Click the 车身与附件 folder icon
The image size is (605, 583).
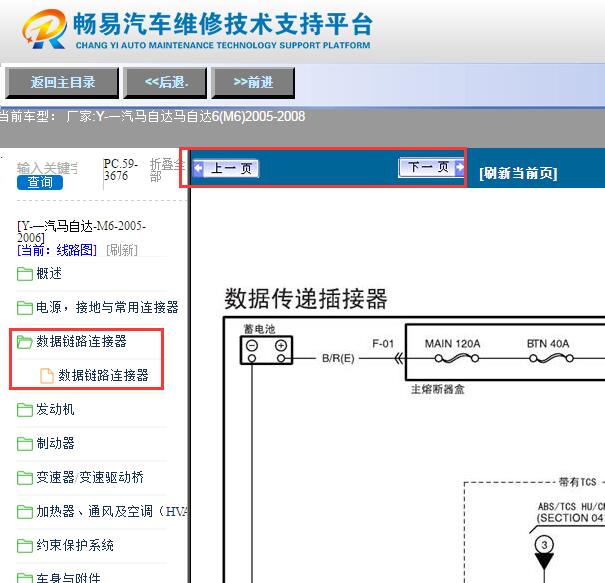[25, 578]
